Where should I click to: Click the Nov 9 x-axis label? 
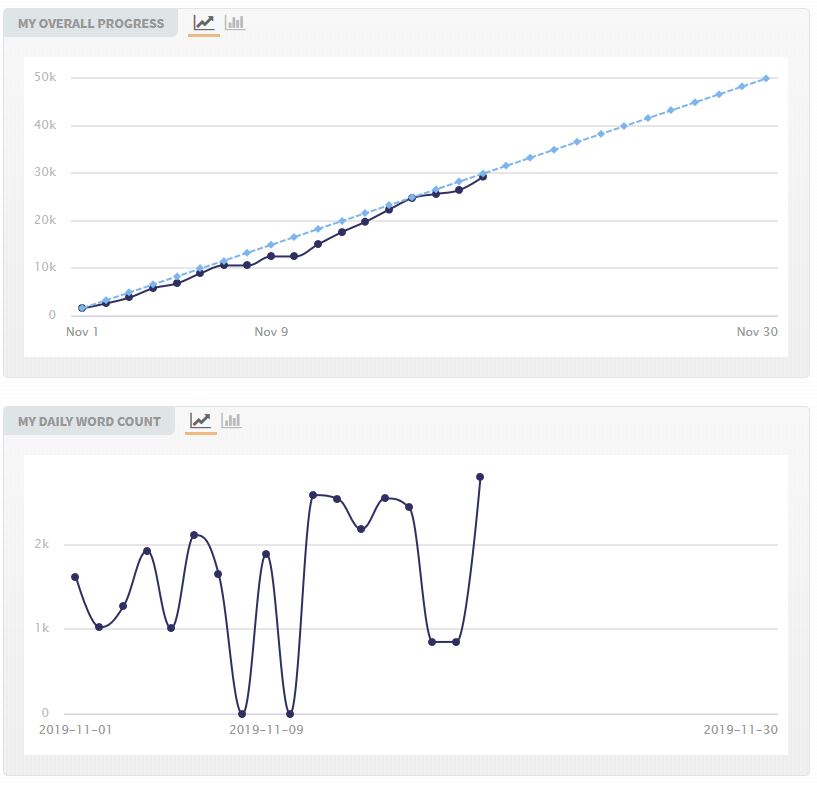tap(271, 332)
